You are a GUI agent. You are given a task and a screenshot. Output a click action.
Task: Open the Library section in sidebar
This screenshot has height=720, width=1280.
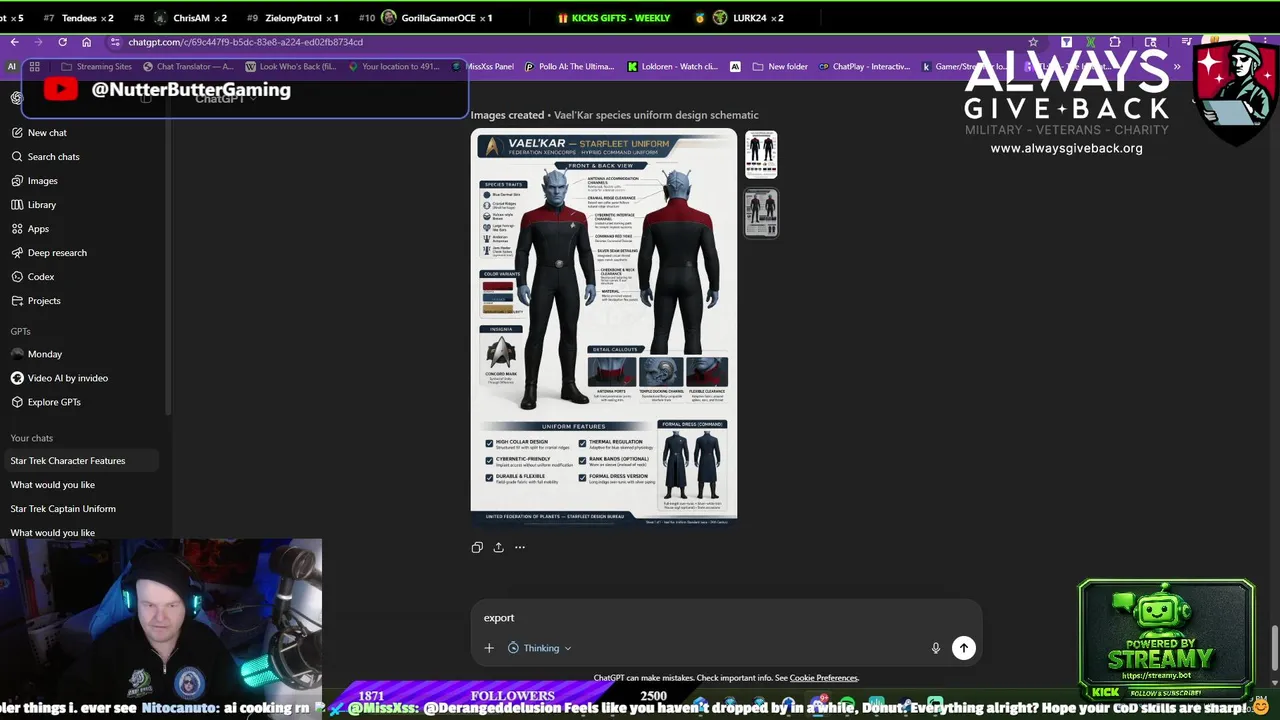(x=34, y=204)
